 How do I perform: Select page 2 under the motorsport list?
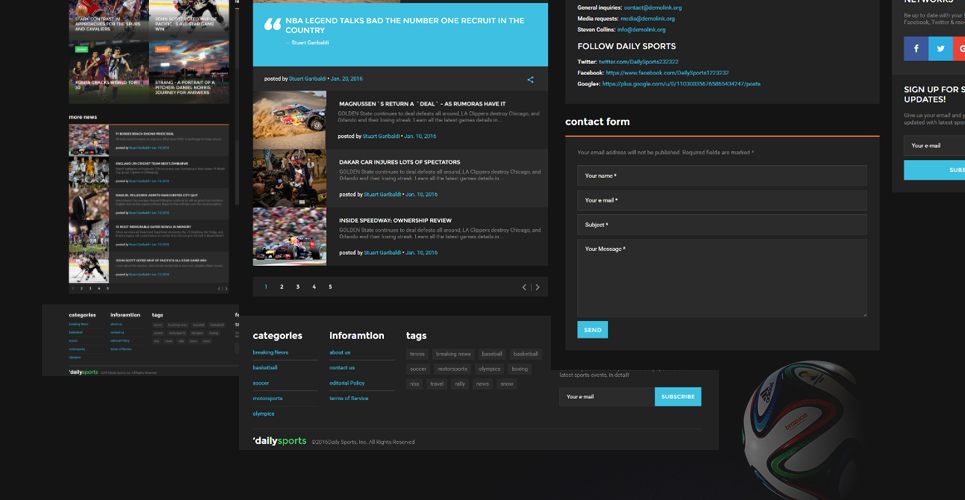click(282, 287)
